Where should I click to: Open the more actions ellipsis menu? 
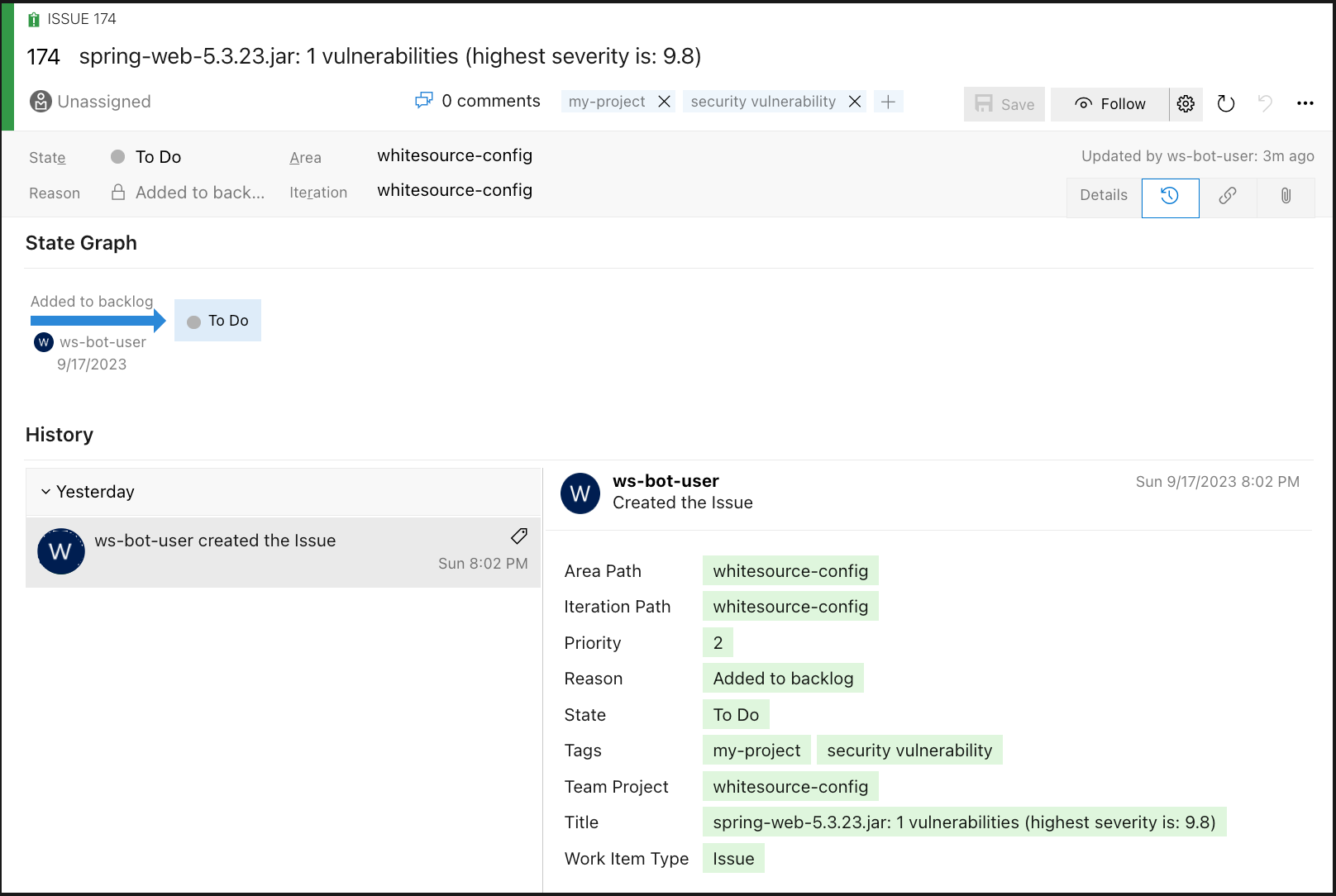pyautogui.click(x=1305, y=104)
